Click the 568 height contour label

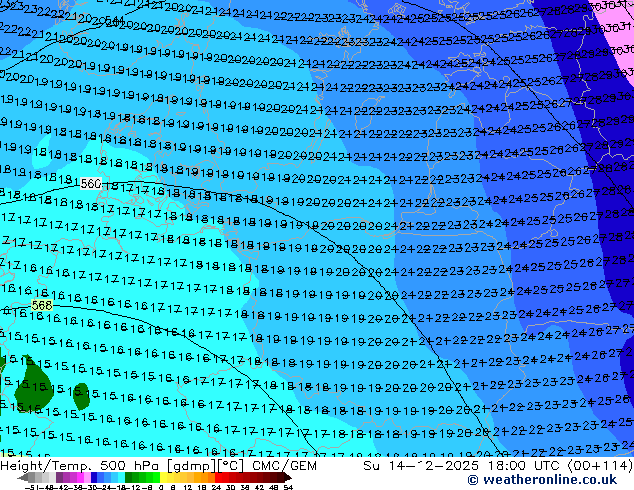click(x=42, y=305)
